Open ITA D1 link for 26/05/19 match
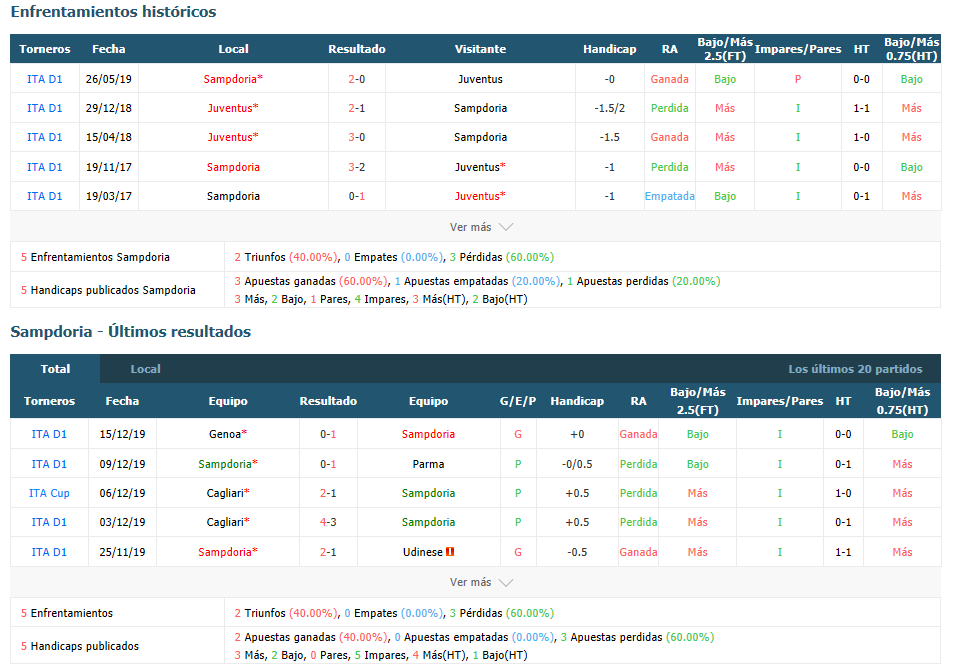956x670 pixels. [45, 79]
